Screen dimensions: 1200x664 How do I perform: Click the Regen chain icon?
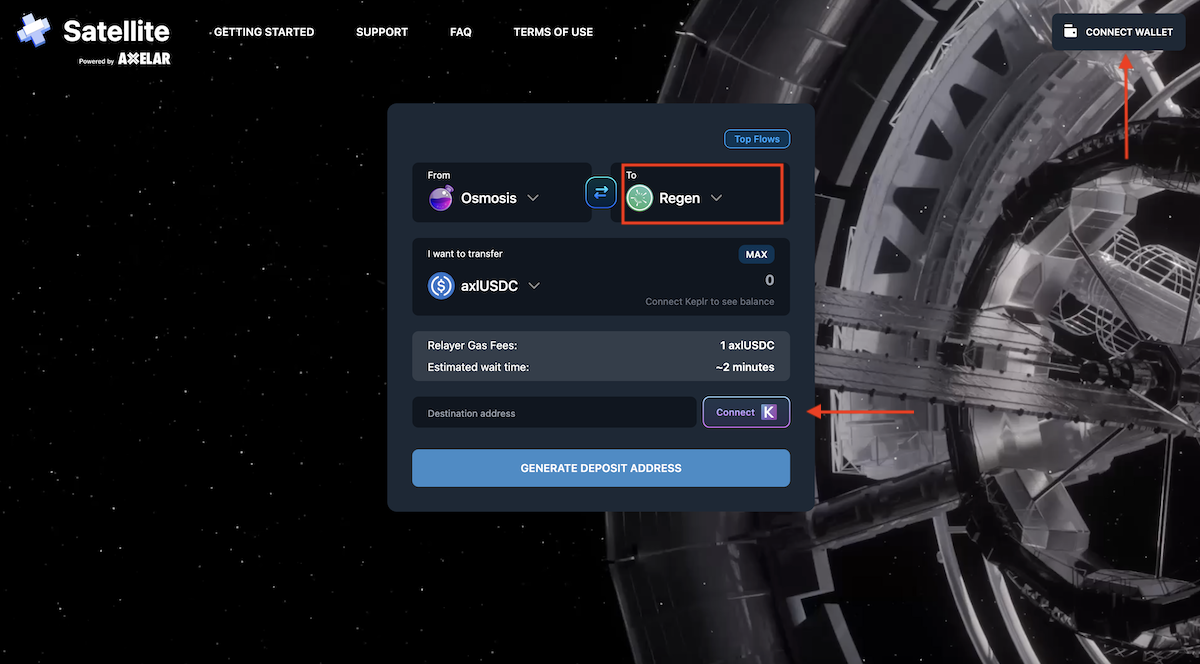point(640,198)
